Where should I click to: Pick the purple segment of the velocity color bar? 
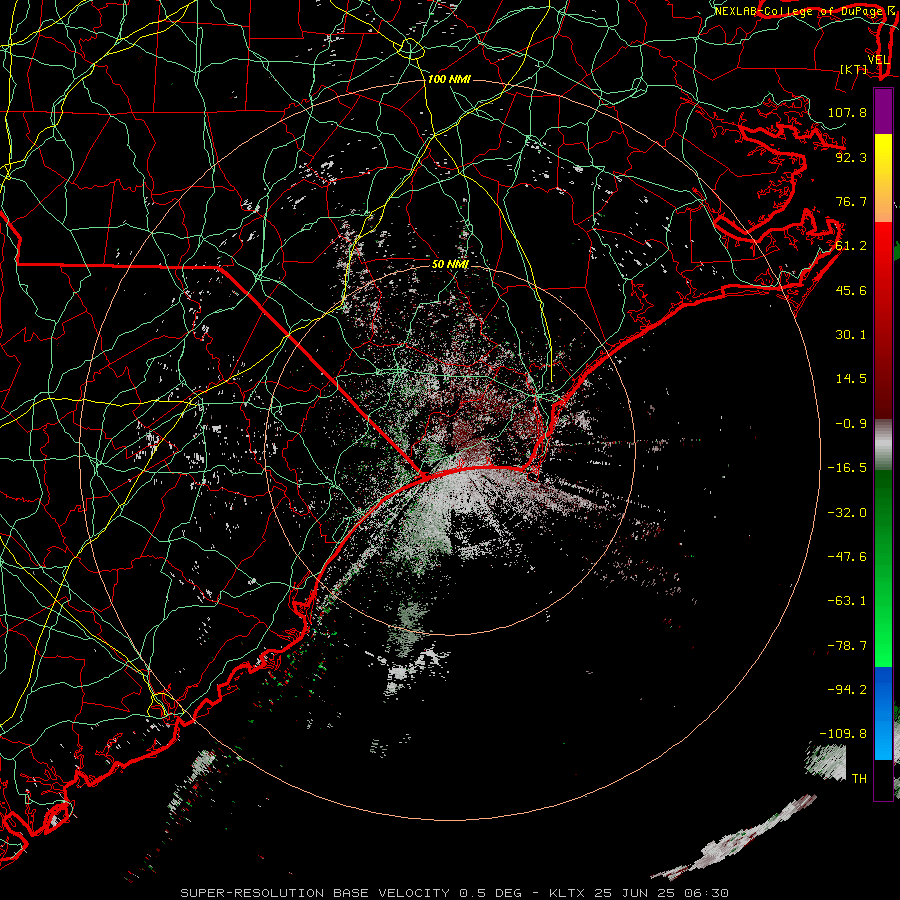click(883, 111)
